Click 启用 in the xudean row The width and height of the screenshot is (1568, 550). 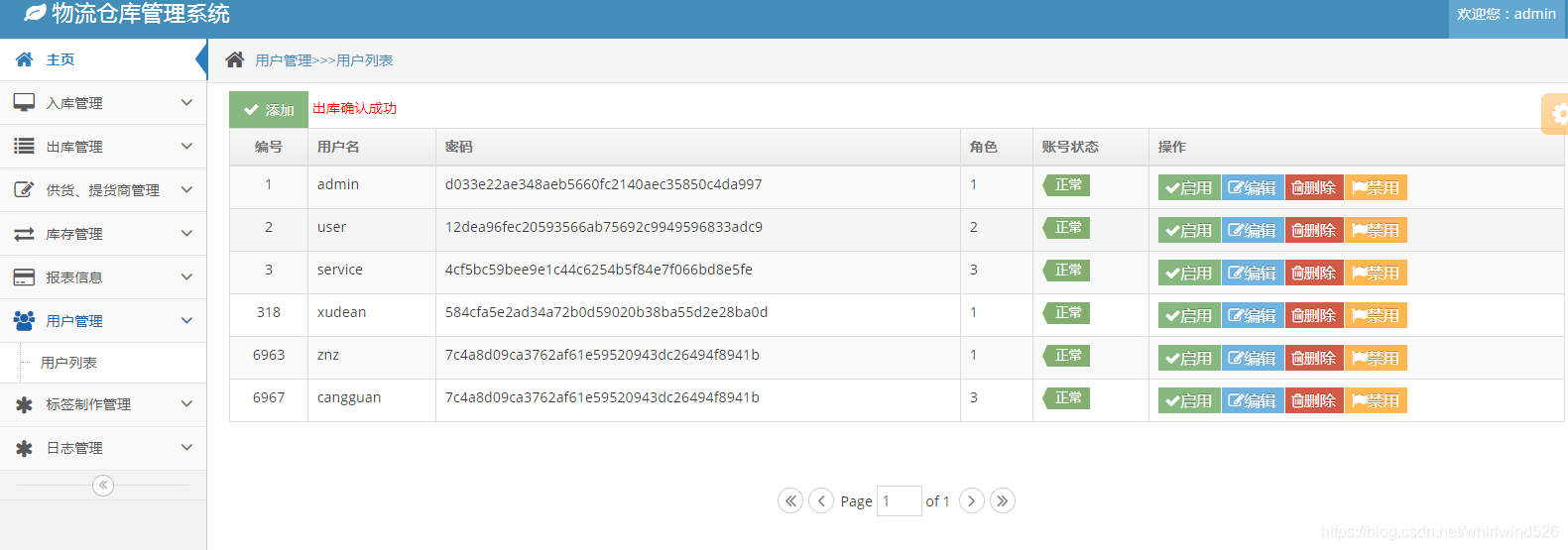tap(1189, 315)
